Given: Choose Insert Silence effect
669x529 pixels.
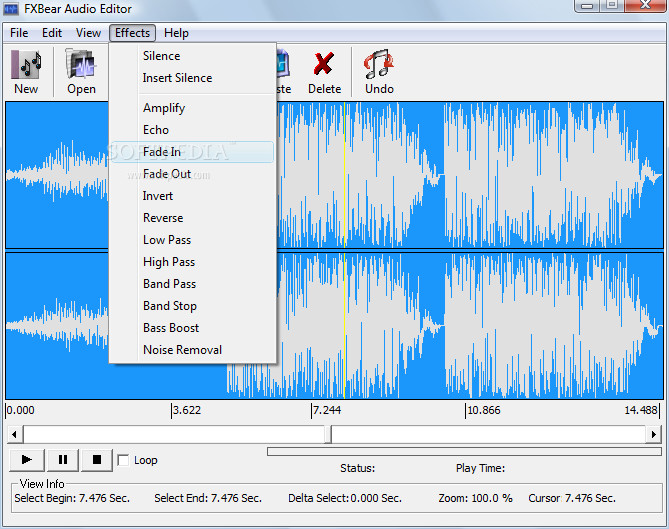Looking at the screenshot, I should [192, 78].
